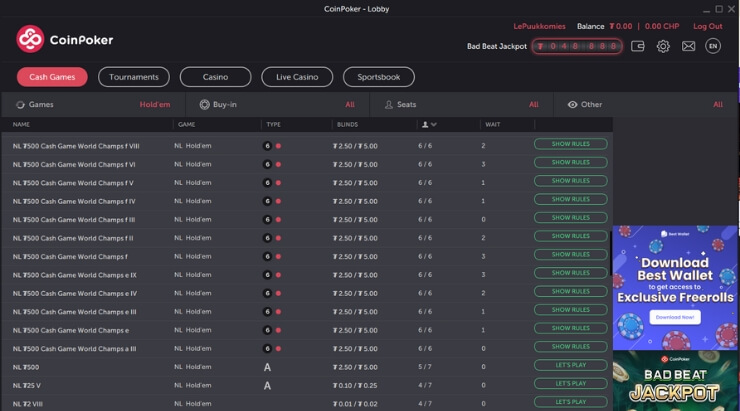
Task: Open the mail inbox icon
Action: click(x=688, y=46)
